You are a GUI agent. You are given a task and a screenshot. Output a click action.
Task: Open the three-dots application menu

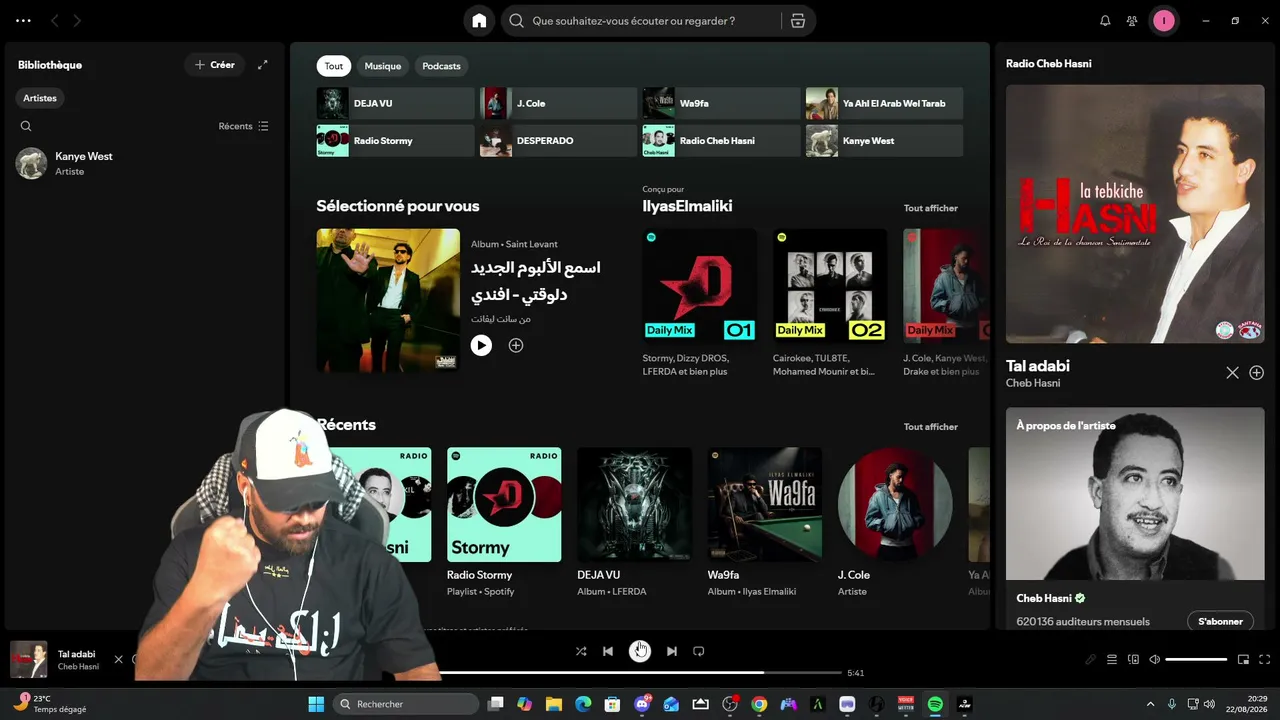click(x=23, y=21)
